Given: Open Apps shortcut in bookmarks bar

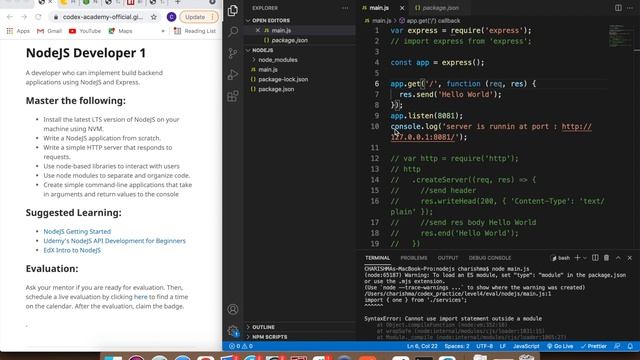Looking at the screenshot, I should click(x=18, y=31).
